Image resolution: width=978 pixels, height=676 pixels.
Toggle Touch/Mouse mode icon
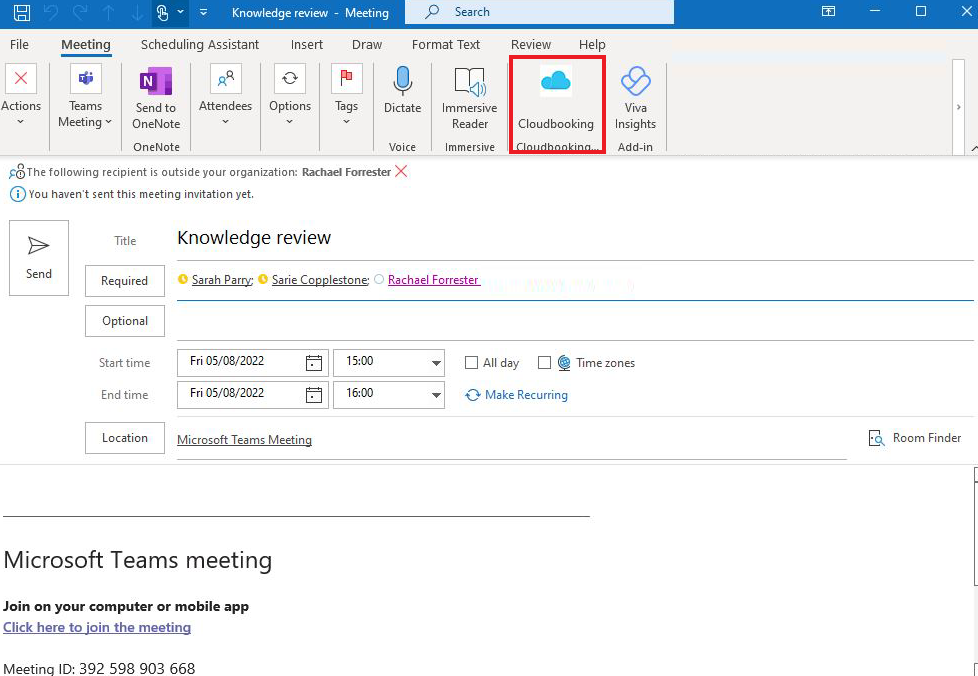point(164,12)
